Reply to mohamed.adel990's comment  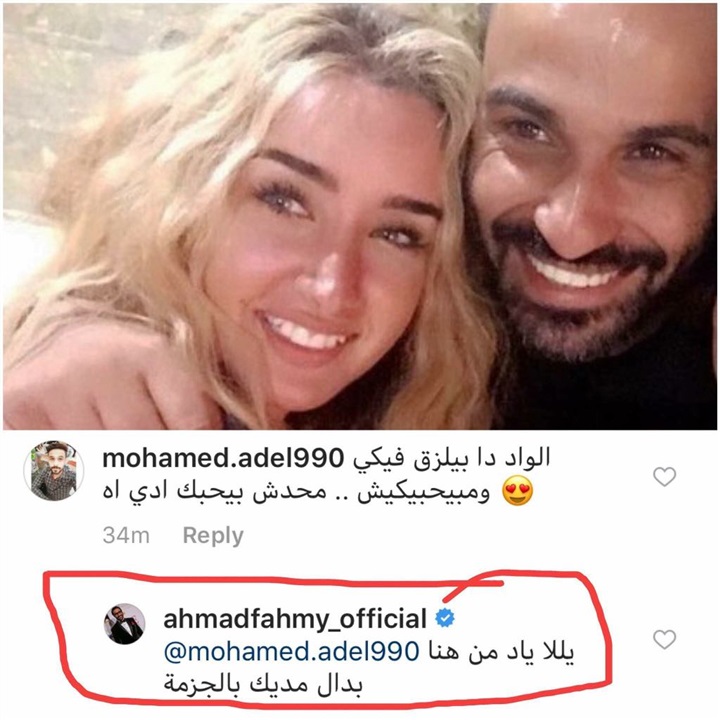tap(213, 535)
